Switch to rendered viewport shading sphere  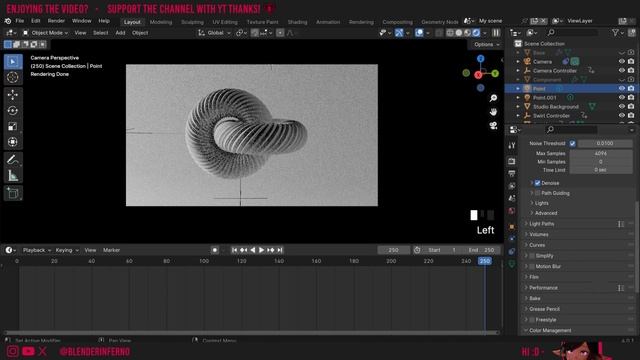(476, 33)
